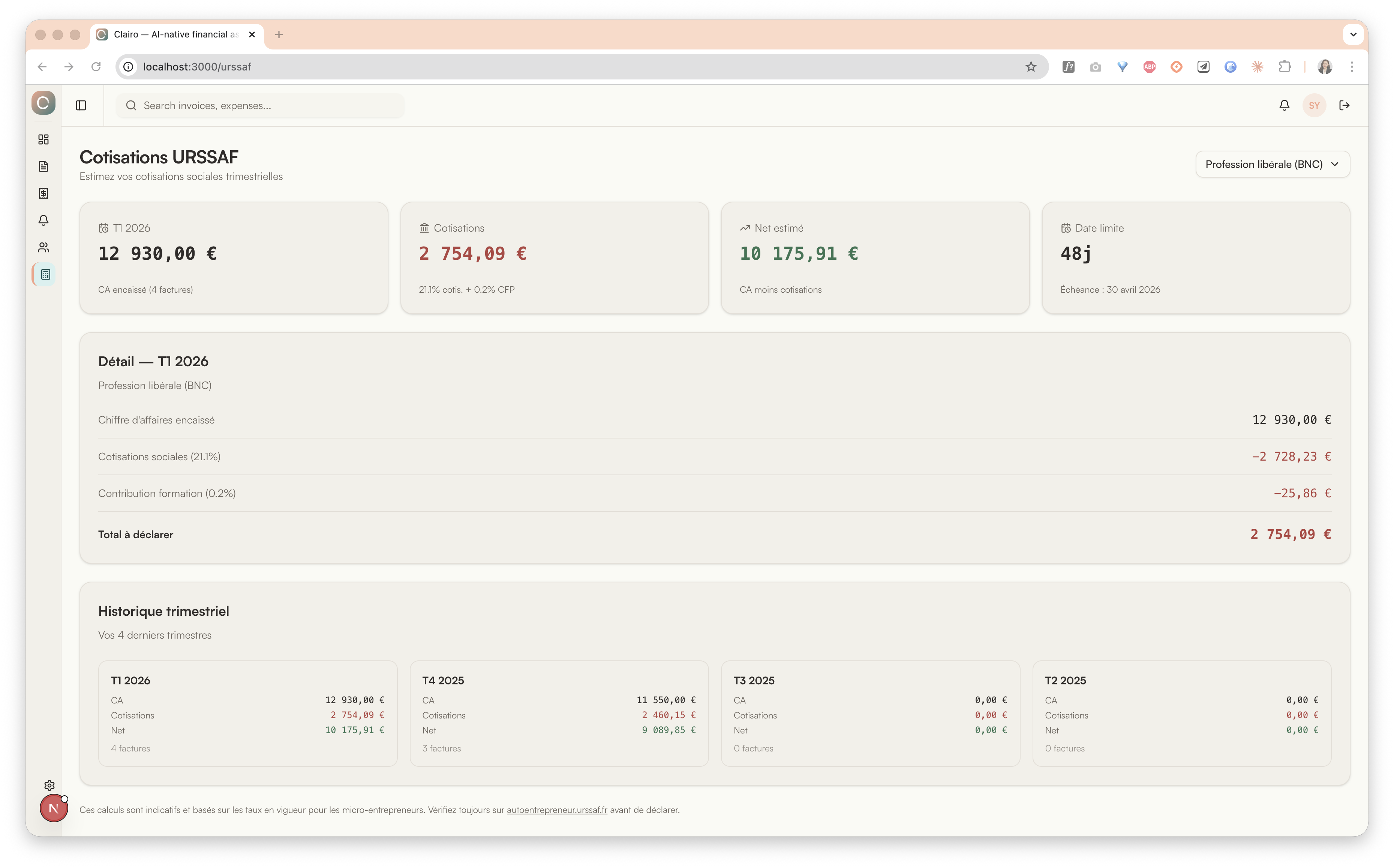
Task: Click the Clairo logo in sidebar
Action: tap(43, 103)
